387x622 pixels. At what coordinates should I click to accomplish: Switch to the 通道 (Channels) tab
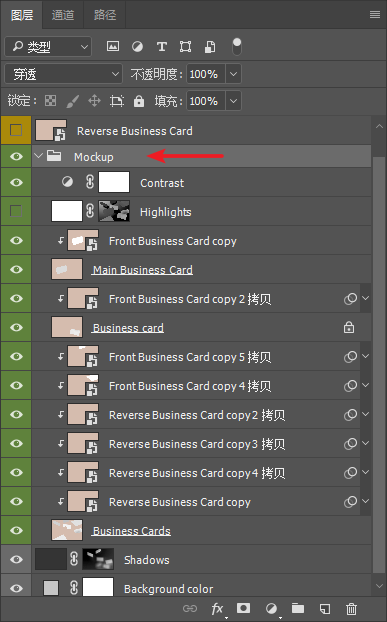pos(63,15)
